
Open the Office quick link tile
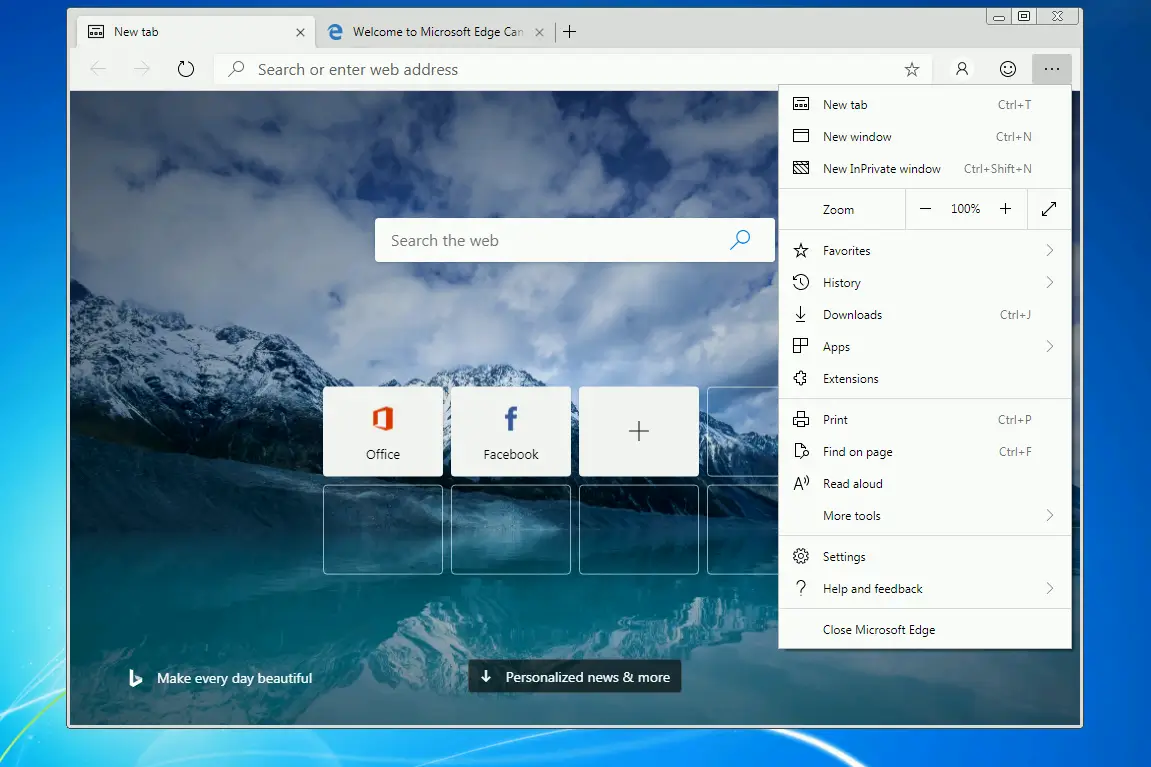pyautogui.click(x=383, y=432)
